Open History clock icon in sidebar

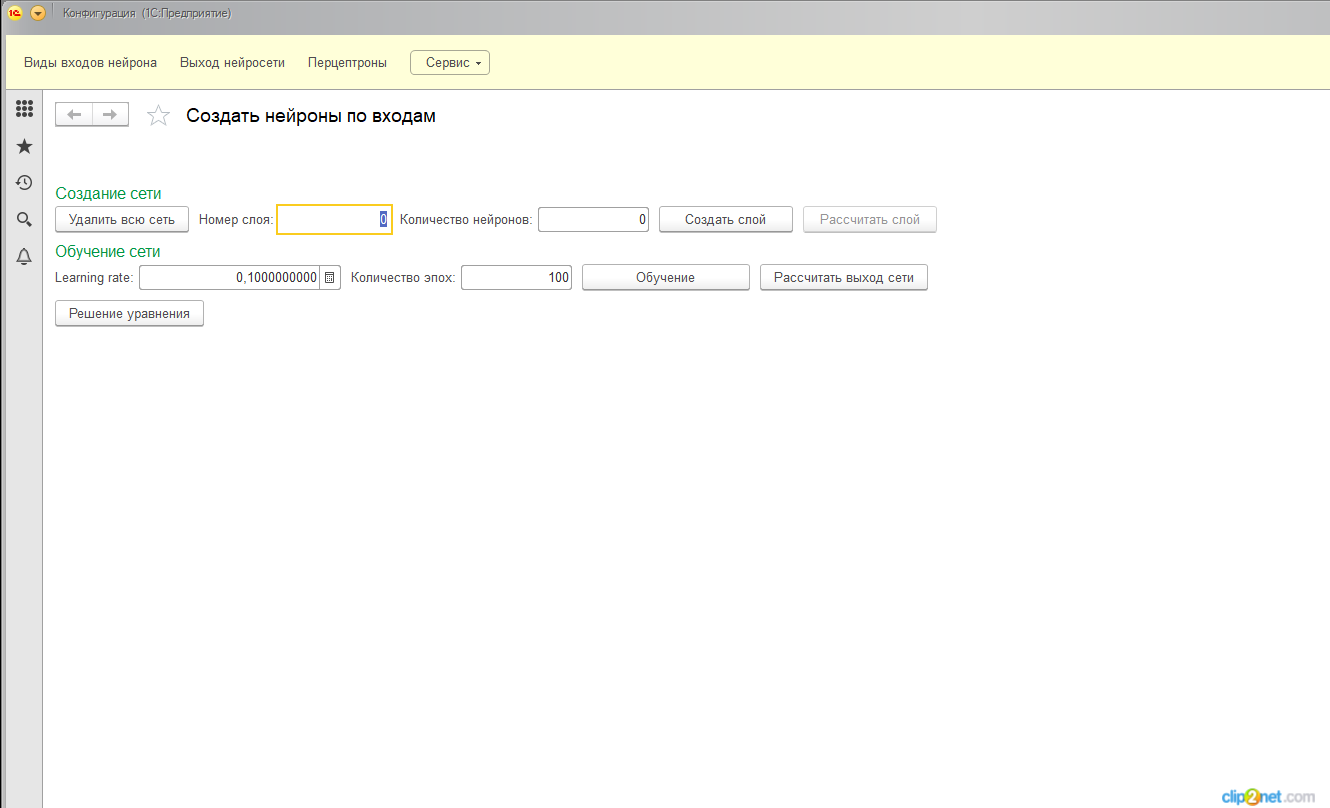click(24, 183)
